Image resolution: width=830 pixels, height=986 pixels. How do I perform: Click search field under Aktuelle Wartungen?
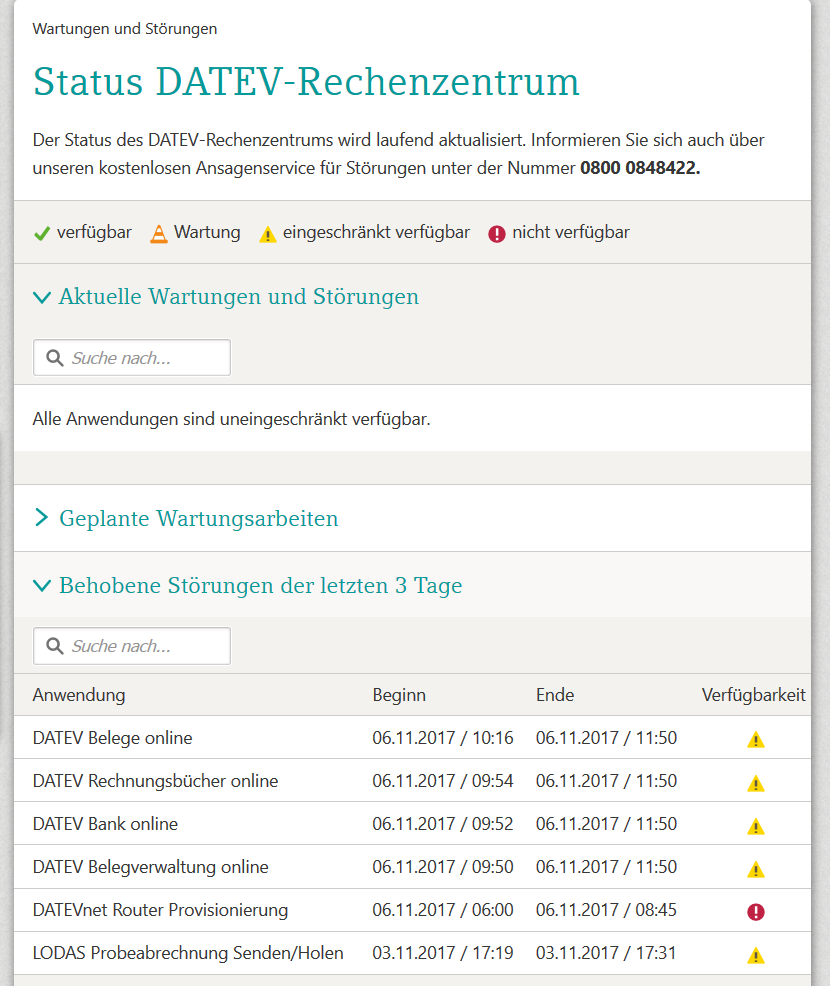(132, 358)
